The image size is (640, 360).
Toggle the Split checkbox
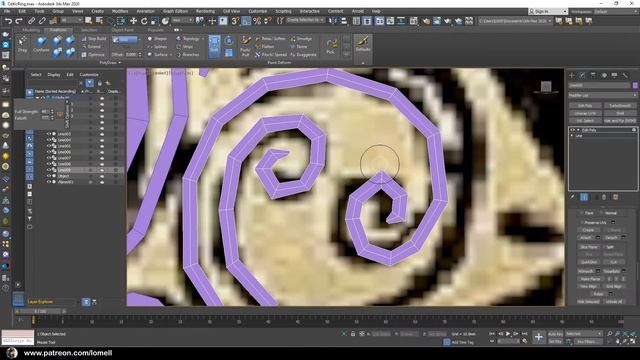604,247
